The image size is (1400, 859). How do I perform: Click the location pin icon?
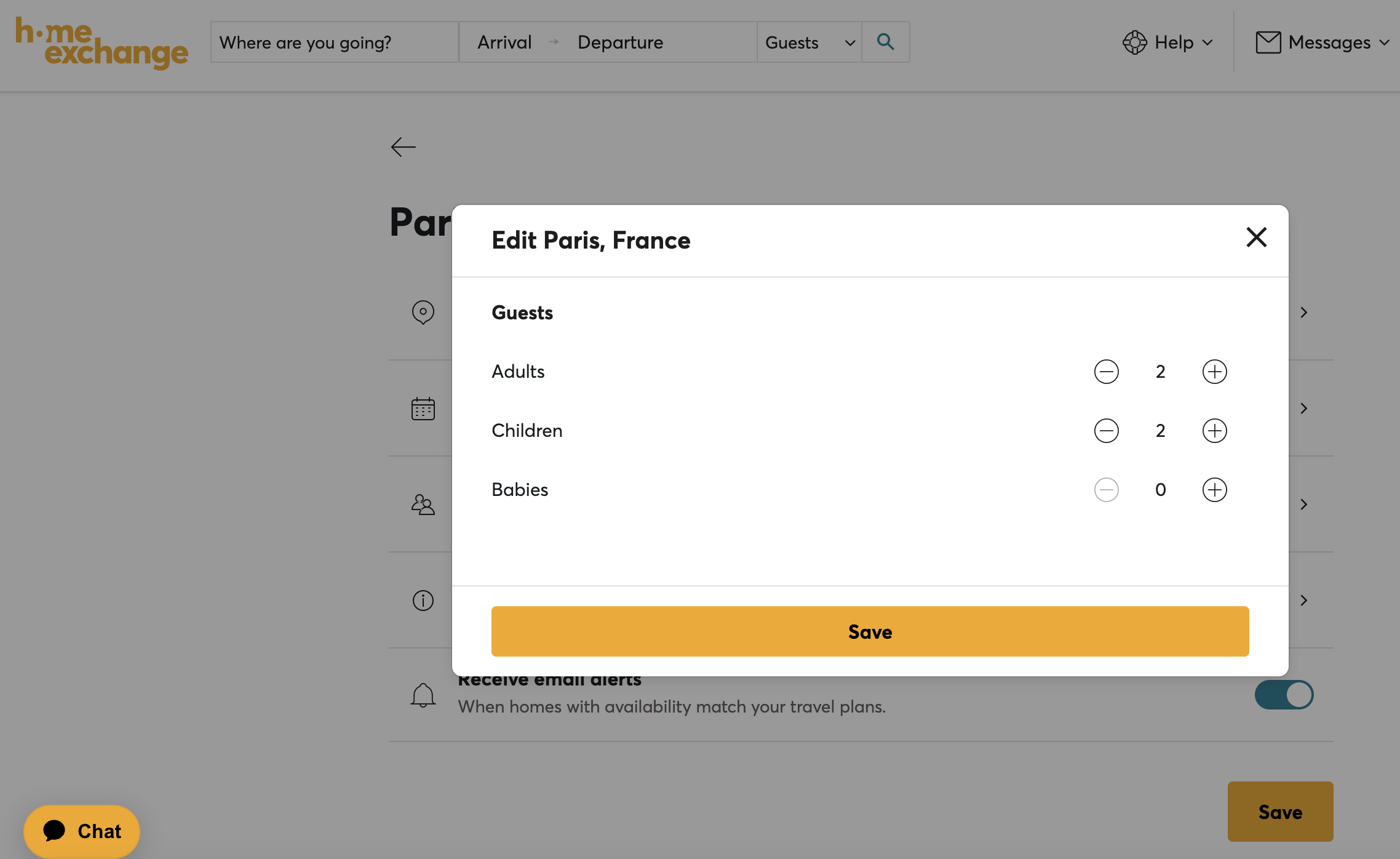(x=423, y=313)
